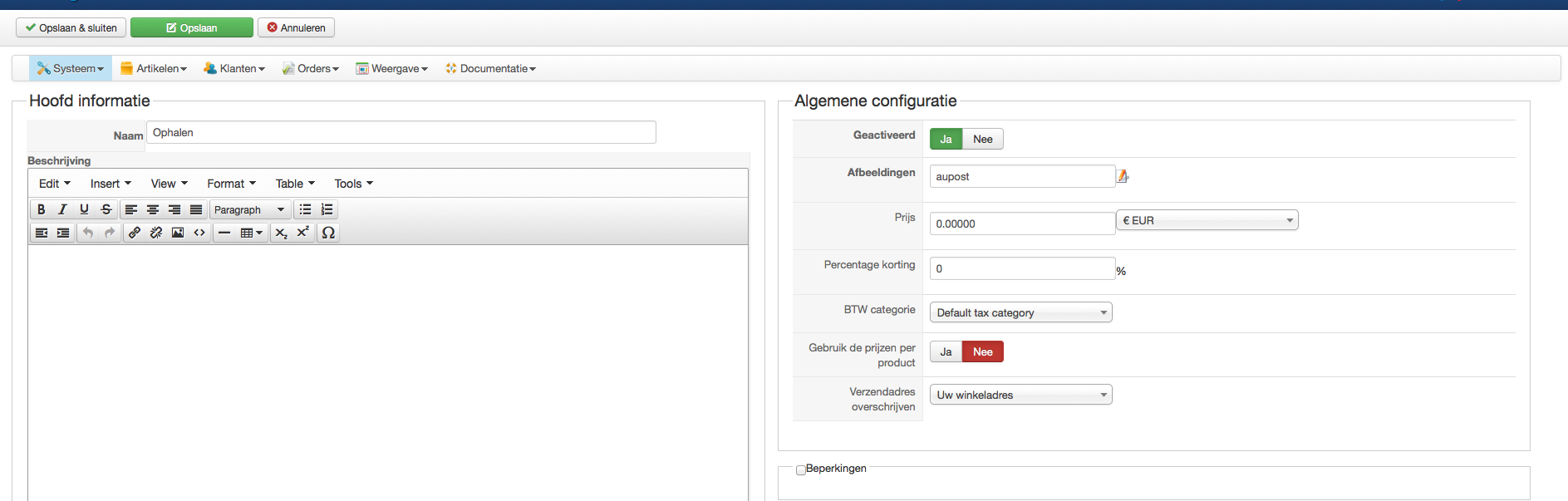
Task: Open the Paragraph format dropdown
Action: [x=249, y=209]
